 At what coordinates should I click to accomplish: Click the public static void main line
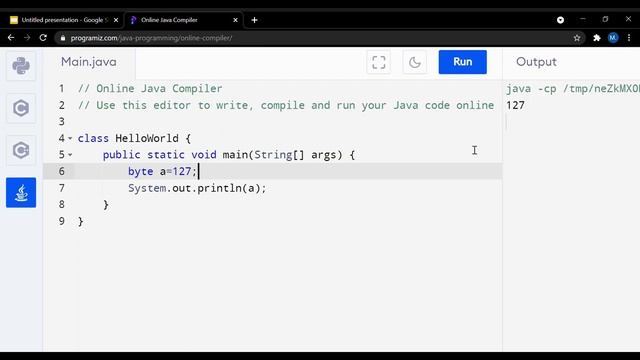[229, 155]
